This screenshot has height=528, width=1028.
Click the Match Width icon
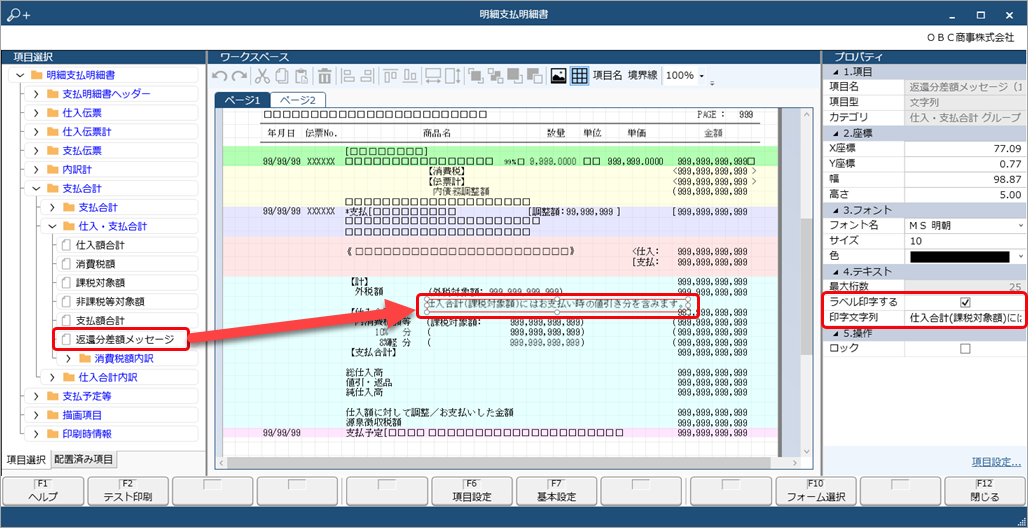433,76
